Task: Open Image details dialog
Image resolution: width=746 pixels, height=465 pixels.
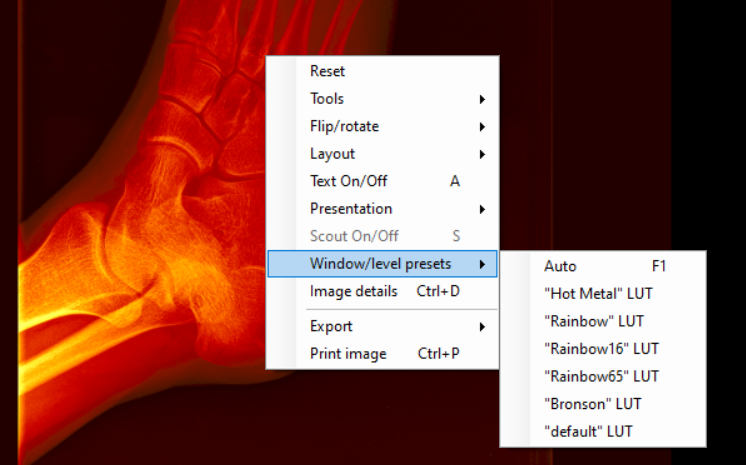Action: pyautogui.click(x=383, y=291)
